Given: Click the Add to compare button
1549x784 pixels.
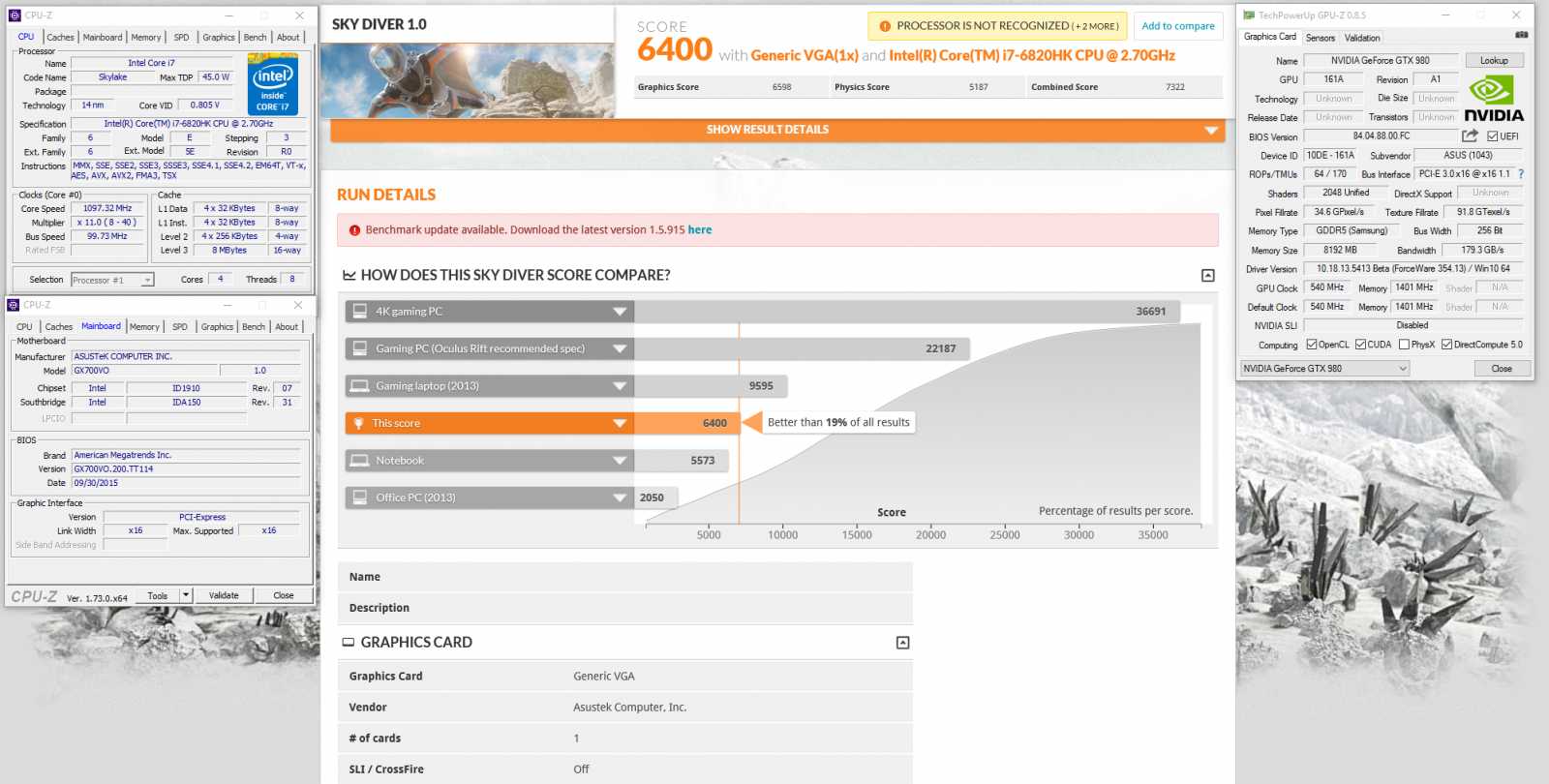Looking at the screenshot, I should [x=1178, y=26].
